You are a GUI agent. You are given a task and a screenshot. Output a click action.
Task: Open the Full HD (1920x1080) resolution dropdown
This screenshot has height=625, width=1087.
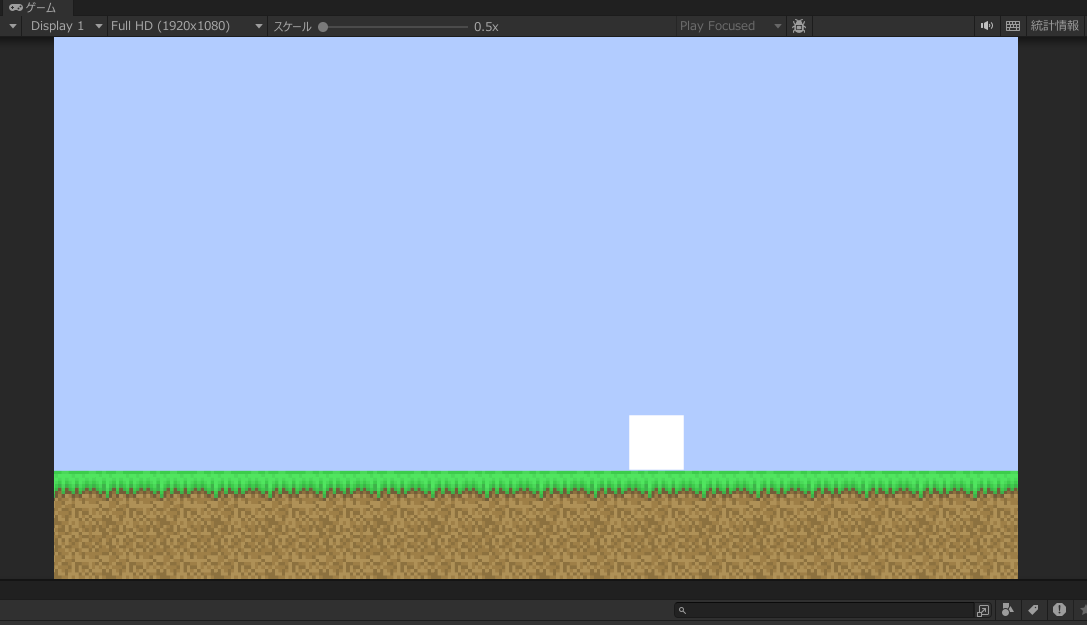pyautogui.click(x=186, y=26)
